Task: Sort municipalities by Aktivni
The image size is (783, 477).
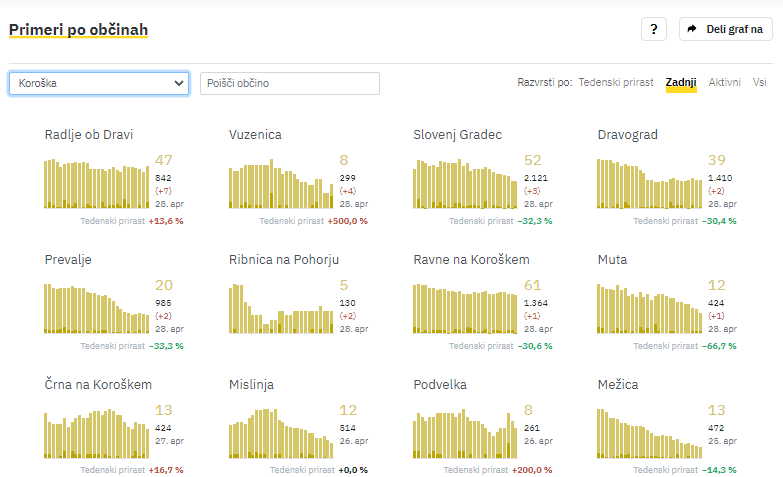Action: coord(725,82)
